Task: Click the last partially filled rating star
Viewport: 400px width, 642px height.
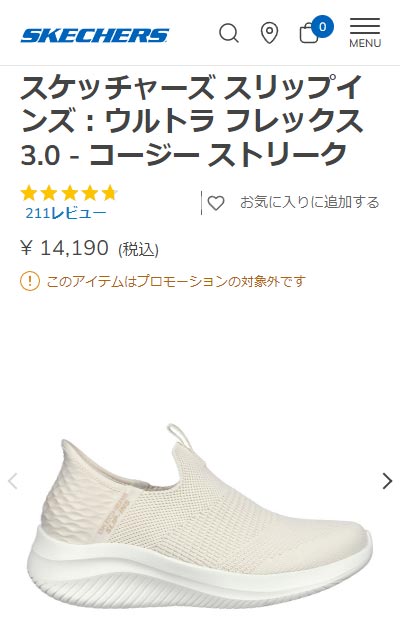Action: click(x=109, y=193)
